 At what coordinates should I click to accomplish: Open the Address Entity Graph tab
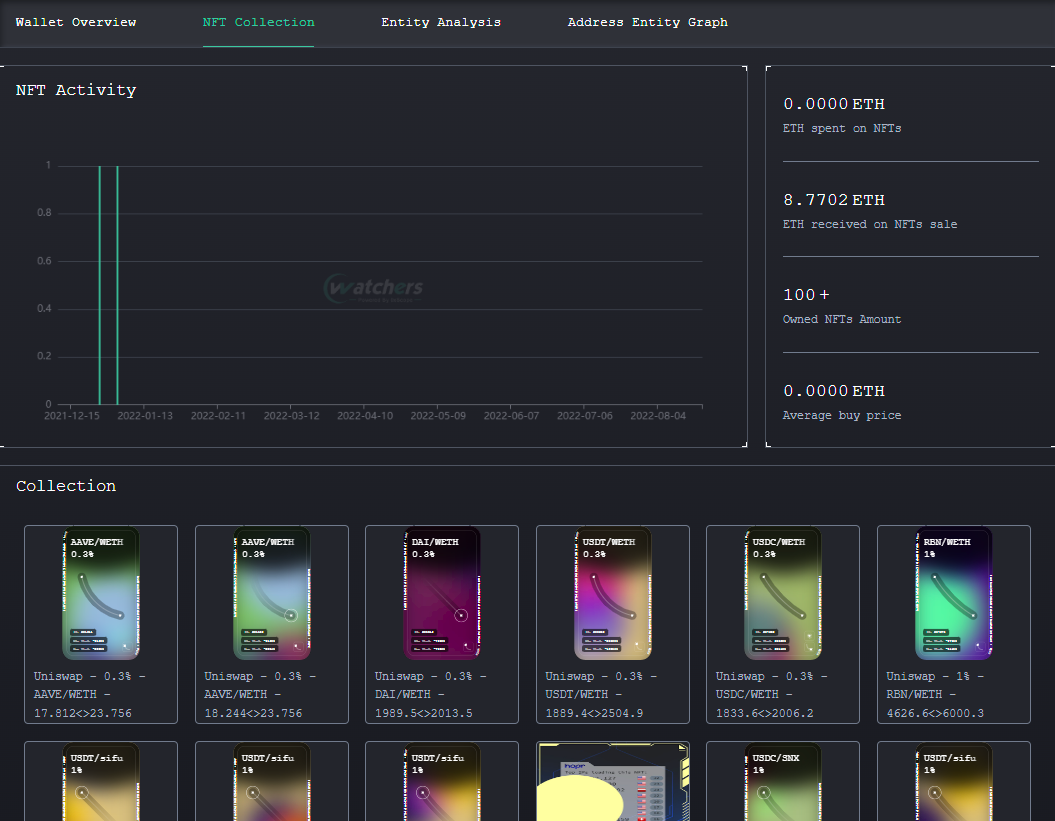647,22
